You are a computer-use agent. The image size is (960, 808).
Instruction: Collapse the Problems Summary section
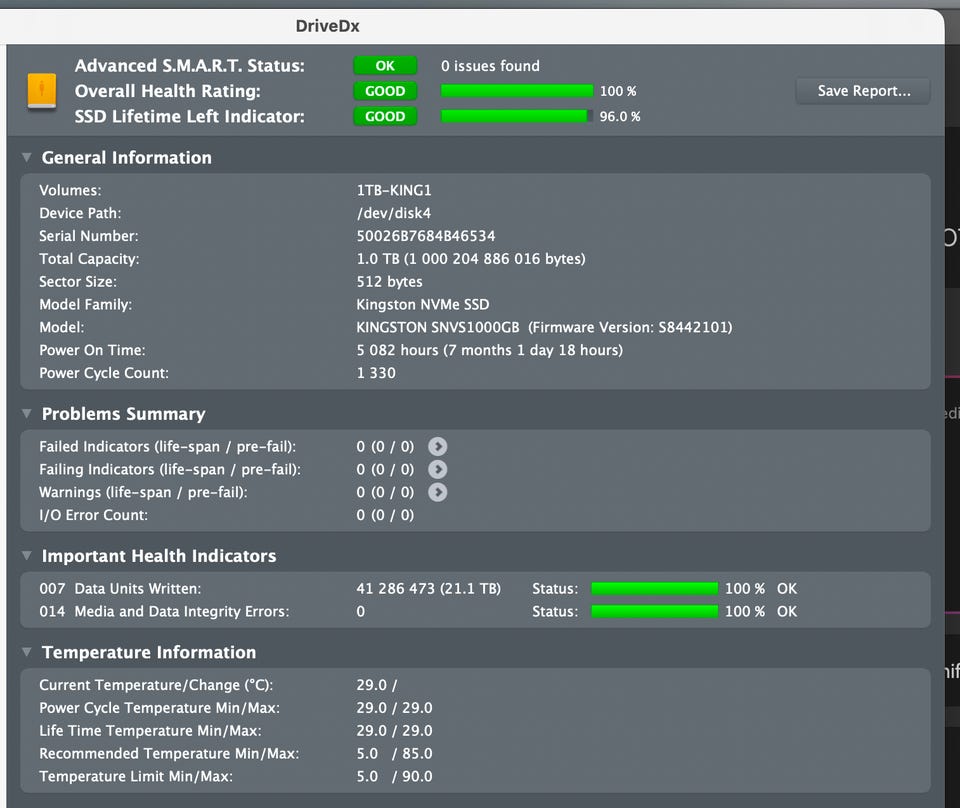coord(26,414)
